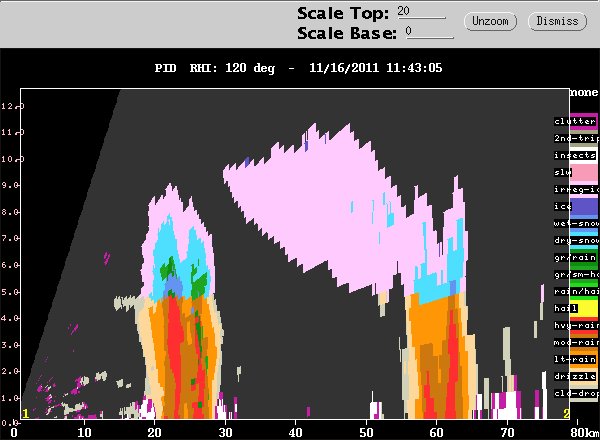The image size is (600, 440).
Task: Click the 60 range axis label
Action: click(x=436, y=432)
